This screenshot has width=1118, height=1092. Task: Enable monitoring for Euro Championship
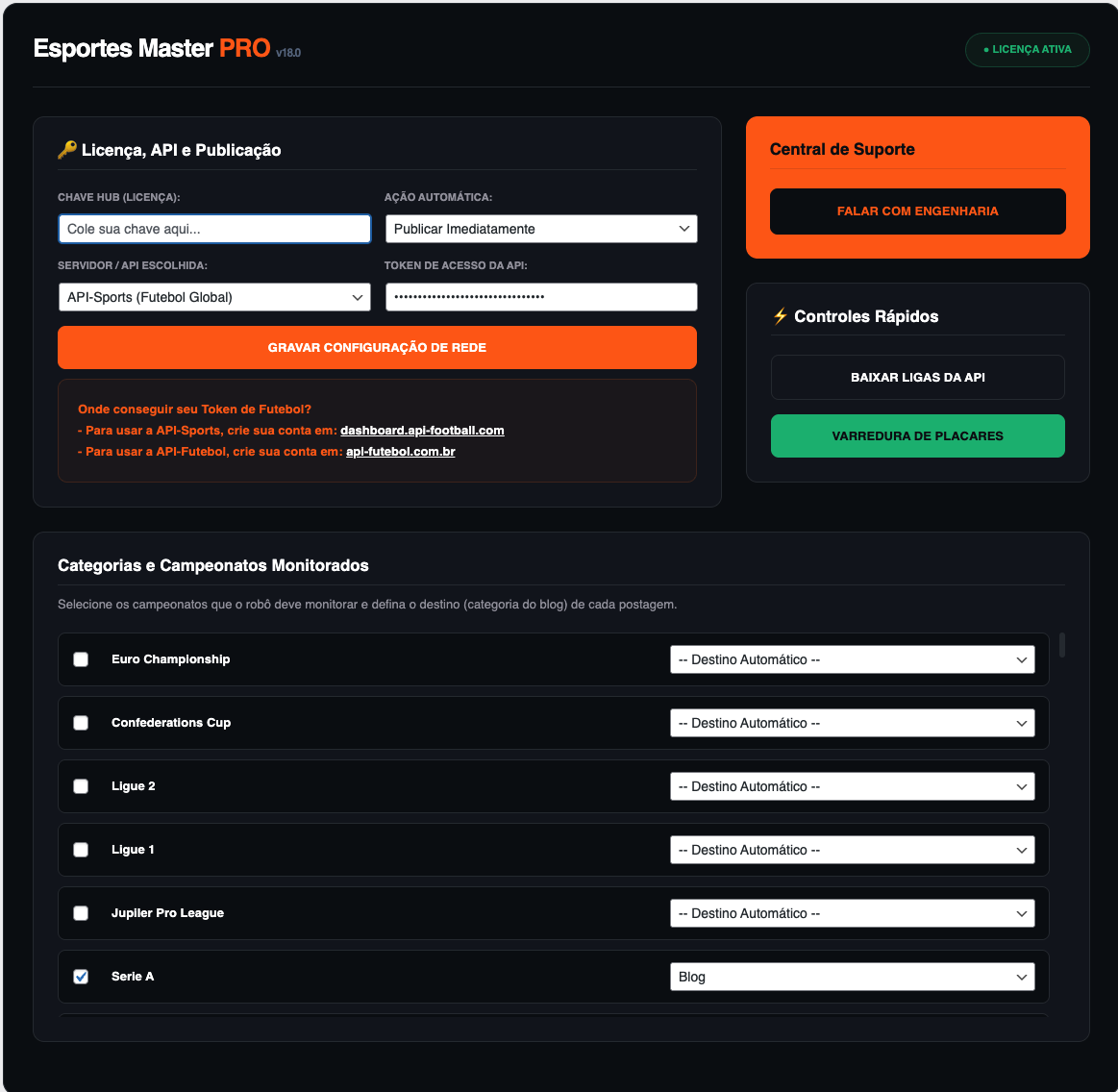[x=81, y=658]
